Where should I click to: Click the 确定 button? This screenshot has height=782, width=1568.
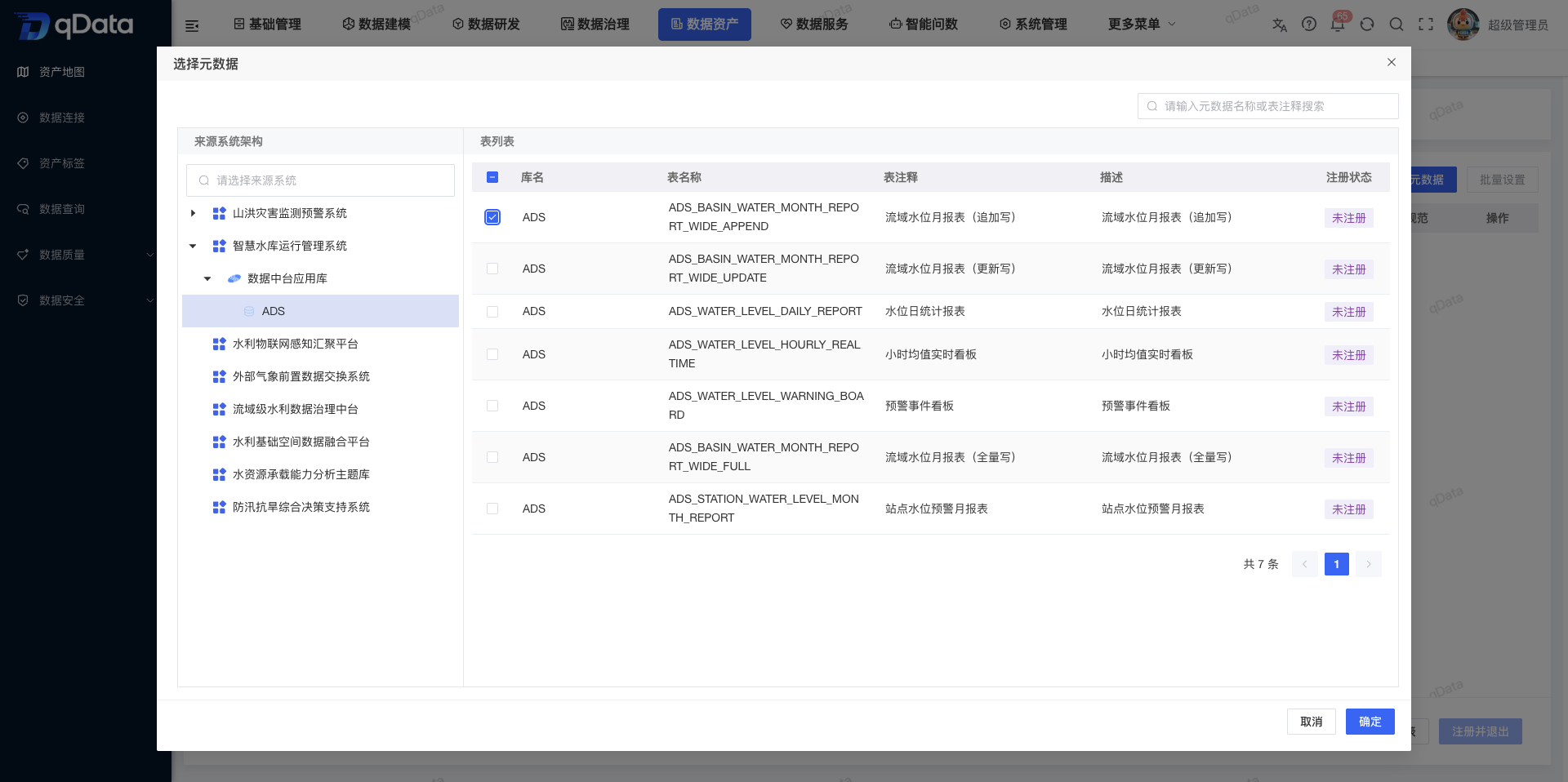click(x=1370, y=722)
